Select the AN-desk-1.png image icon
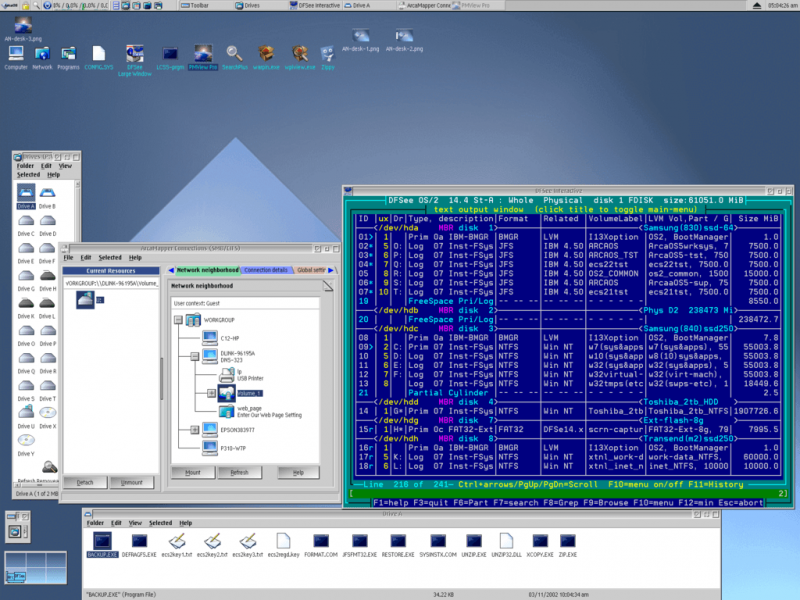The height and width of the screenshot is (600, 800). click(x=361, y=40)
